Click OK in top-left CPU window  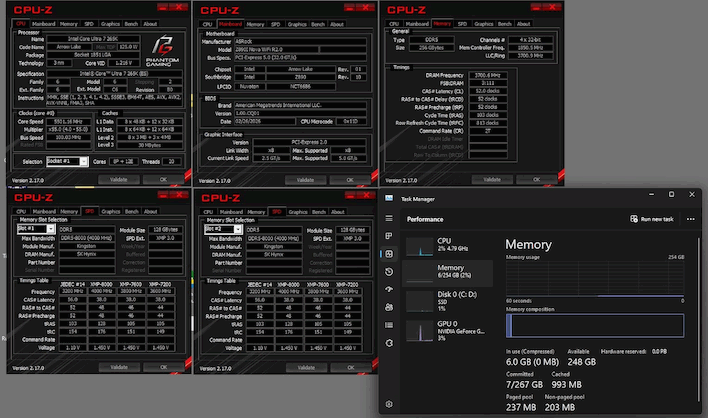pos(163,180)
